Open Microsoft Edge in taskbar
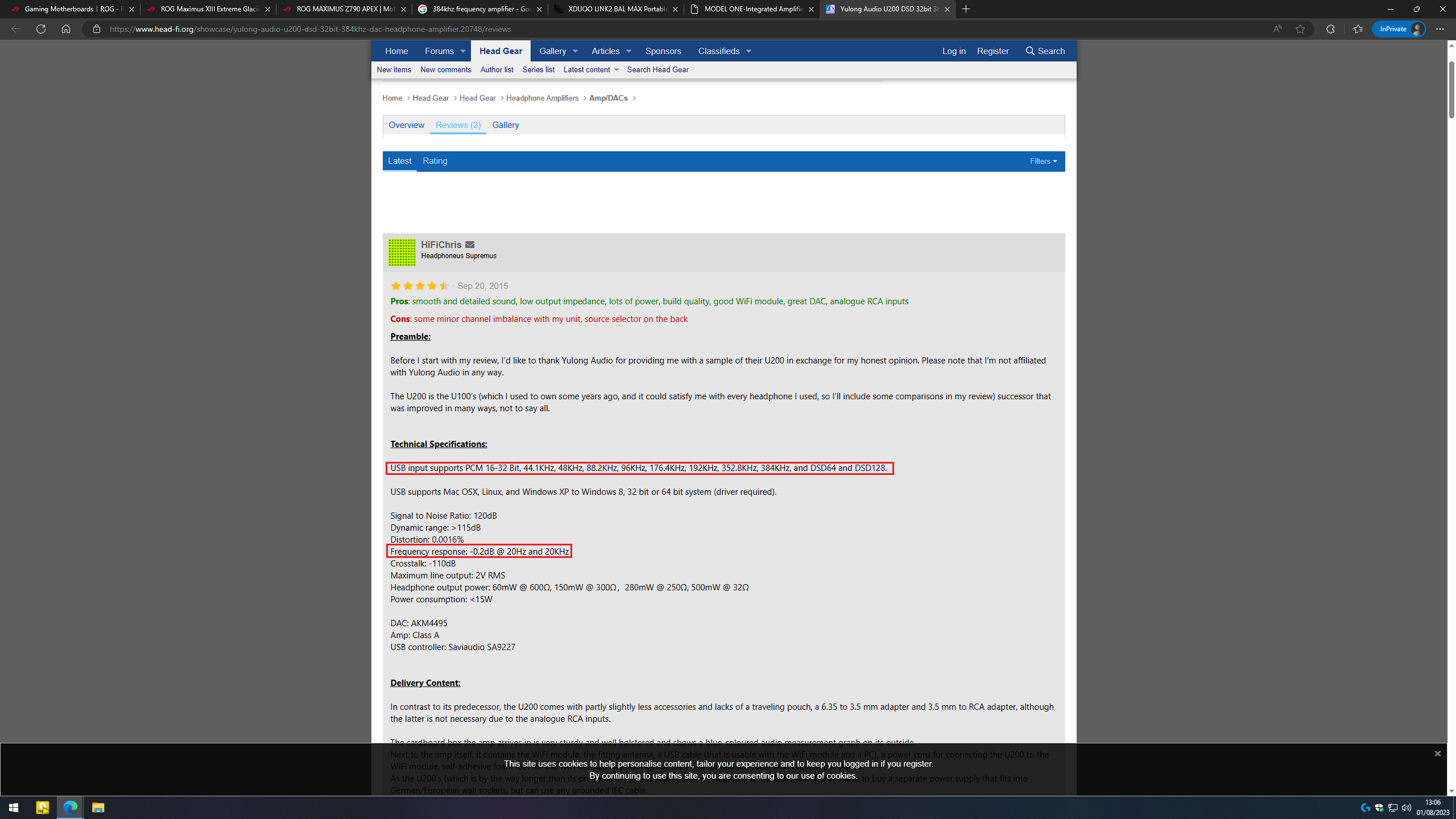The height and width of the screenshot is (819, 1456). [x=71, y=808]
